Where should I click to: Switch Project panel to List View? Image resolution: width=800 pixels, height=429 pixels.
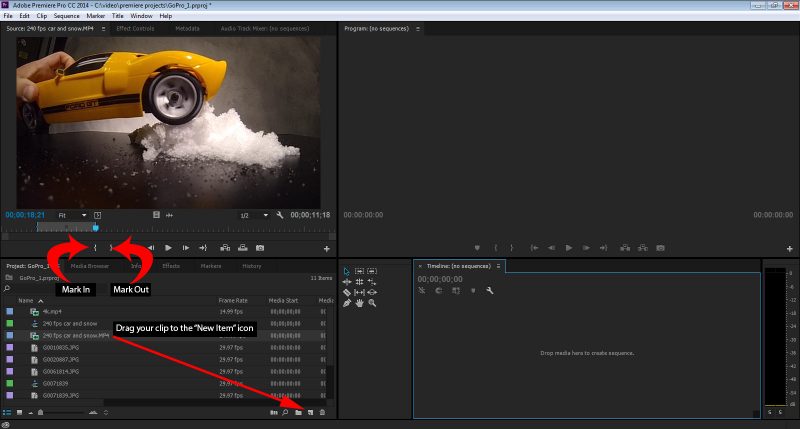(7, 412)
